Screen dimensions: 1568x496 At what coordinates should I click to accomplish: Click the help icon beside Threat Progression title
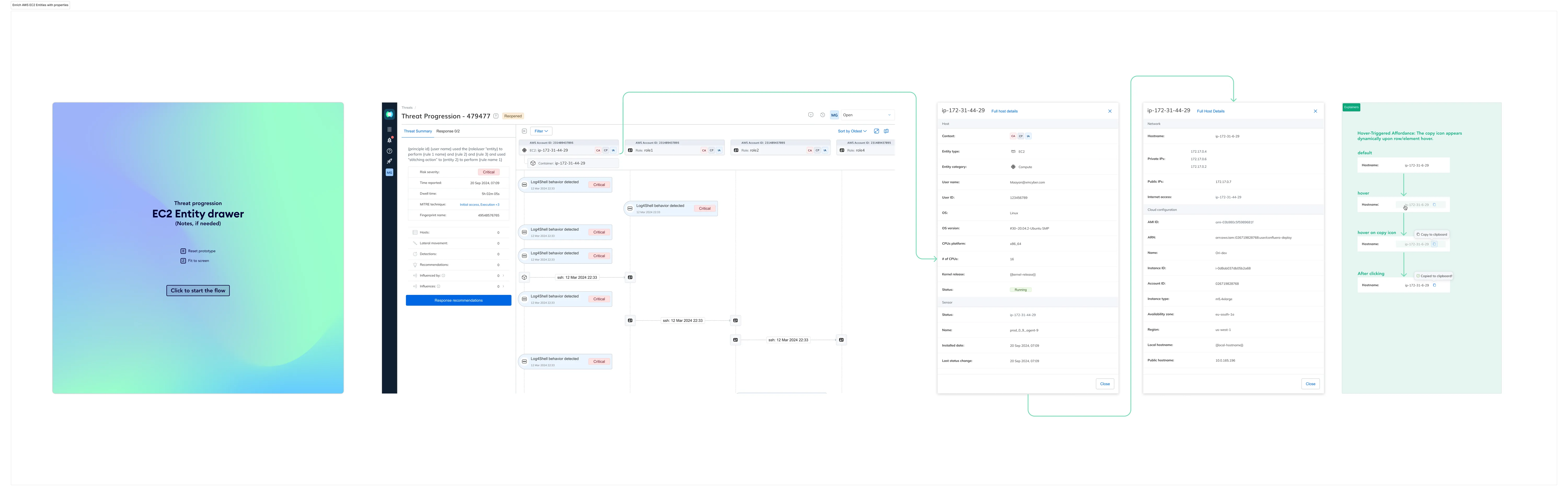495,116
